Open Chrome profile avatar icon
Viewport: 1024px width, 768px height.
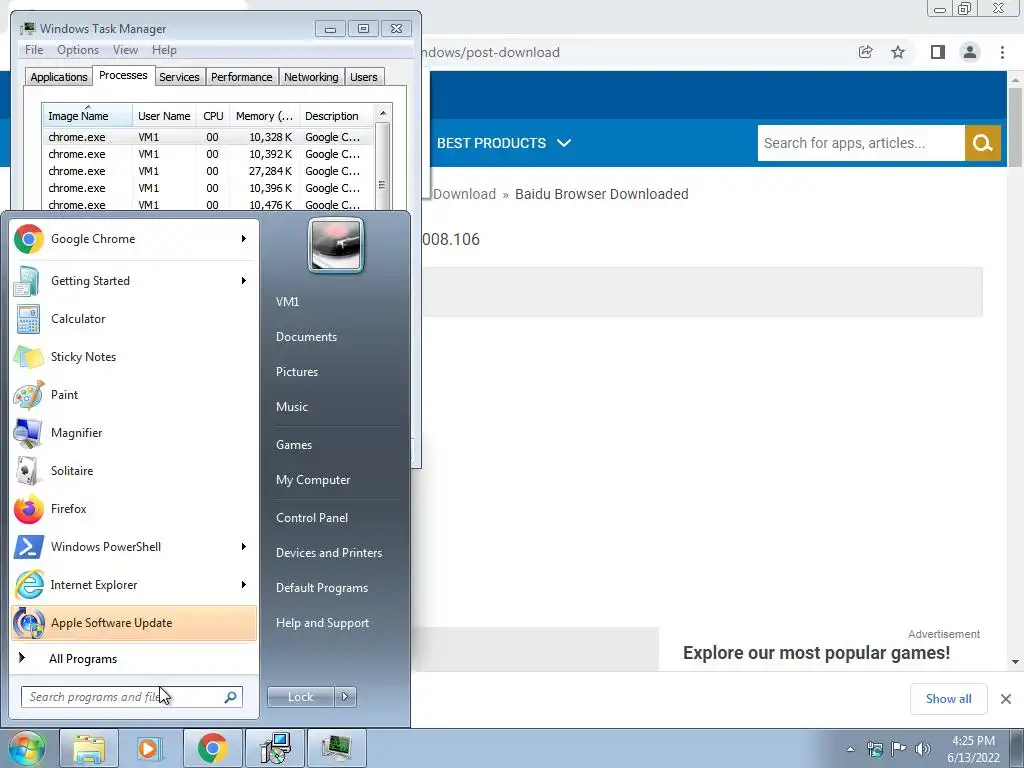[970, 52]
